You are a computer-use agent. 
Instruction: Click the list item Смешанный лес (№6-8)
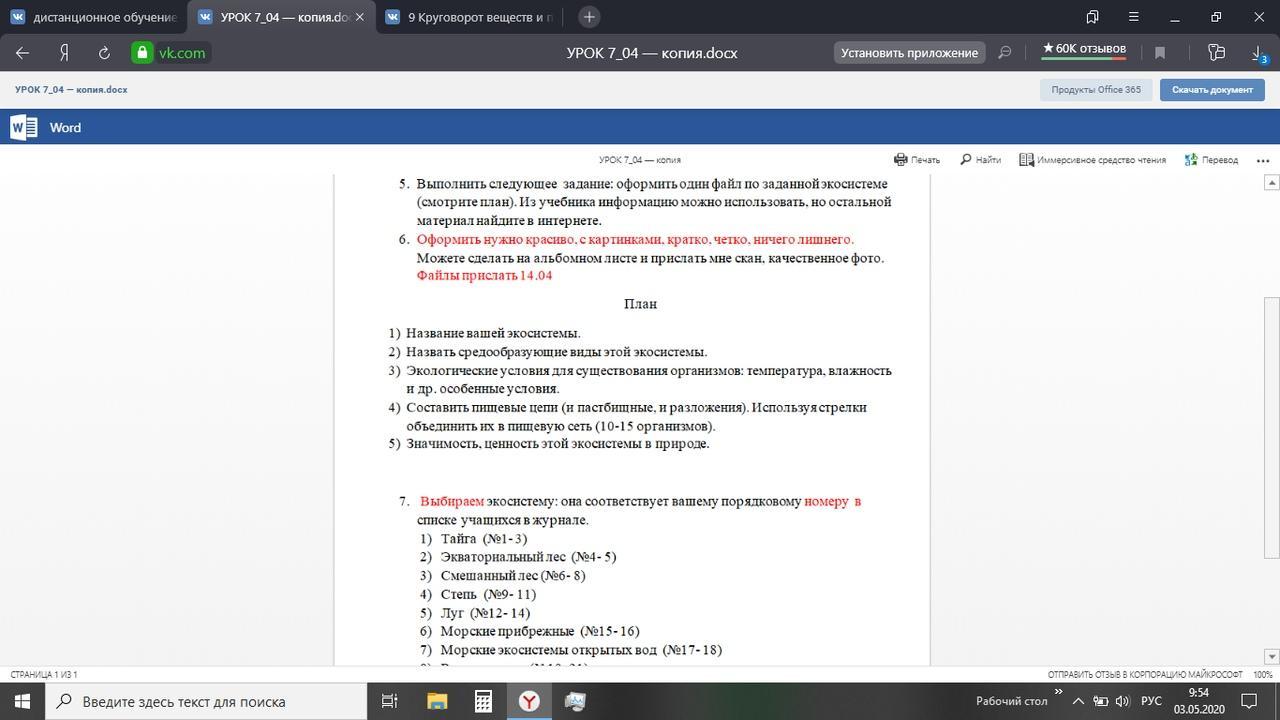[513, 576]
